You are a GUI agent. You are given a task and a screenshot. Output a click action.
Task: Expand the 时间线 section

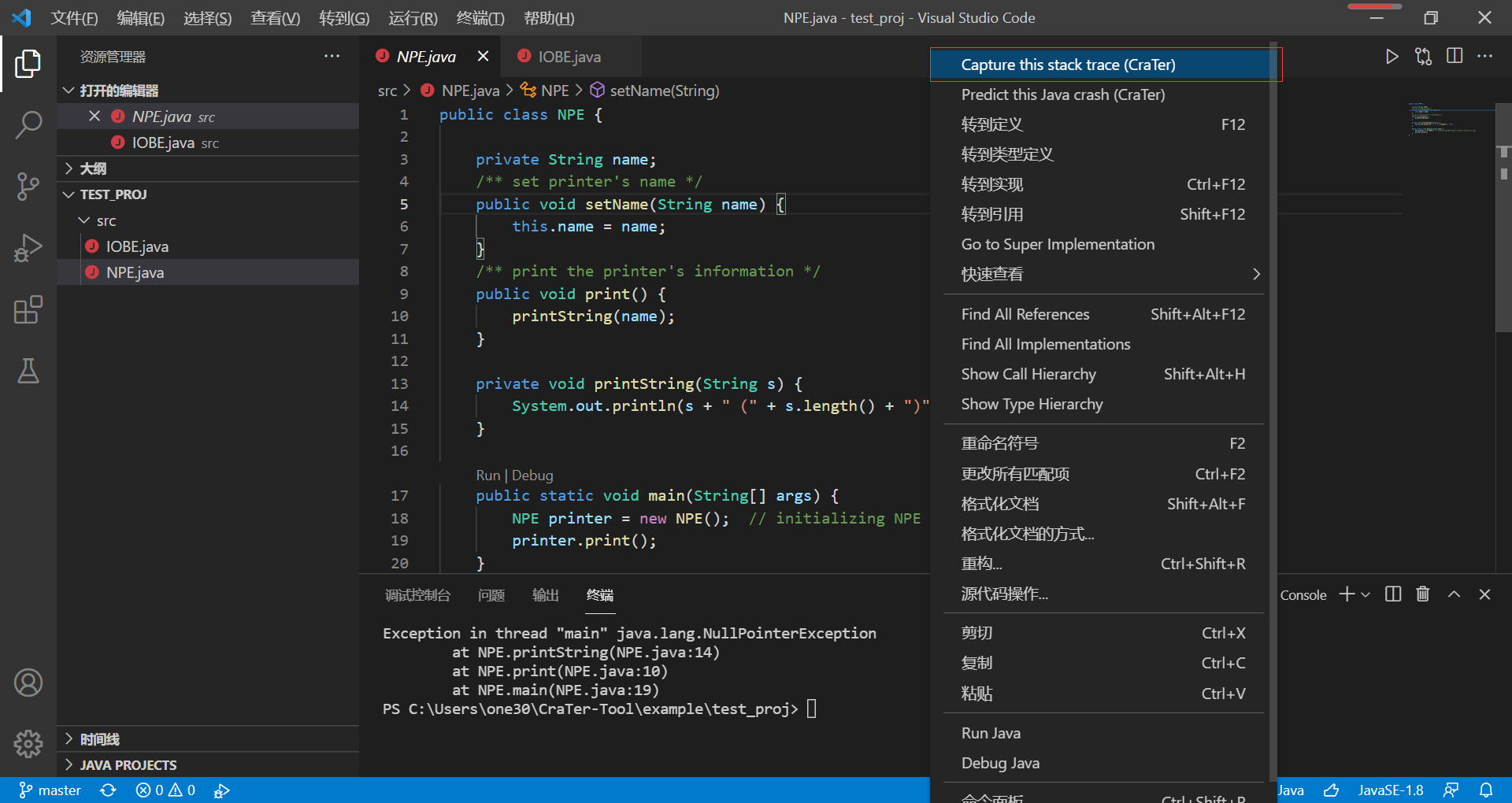pos(208,739)
